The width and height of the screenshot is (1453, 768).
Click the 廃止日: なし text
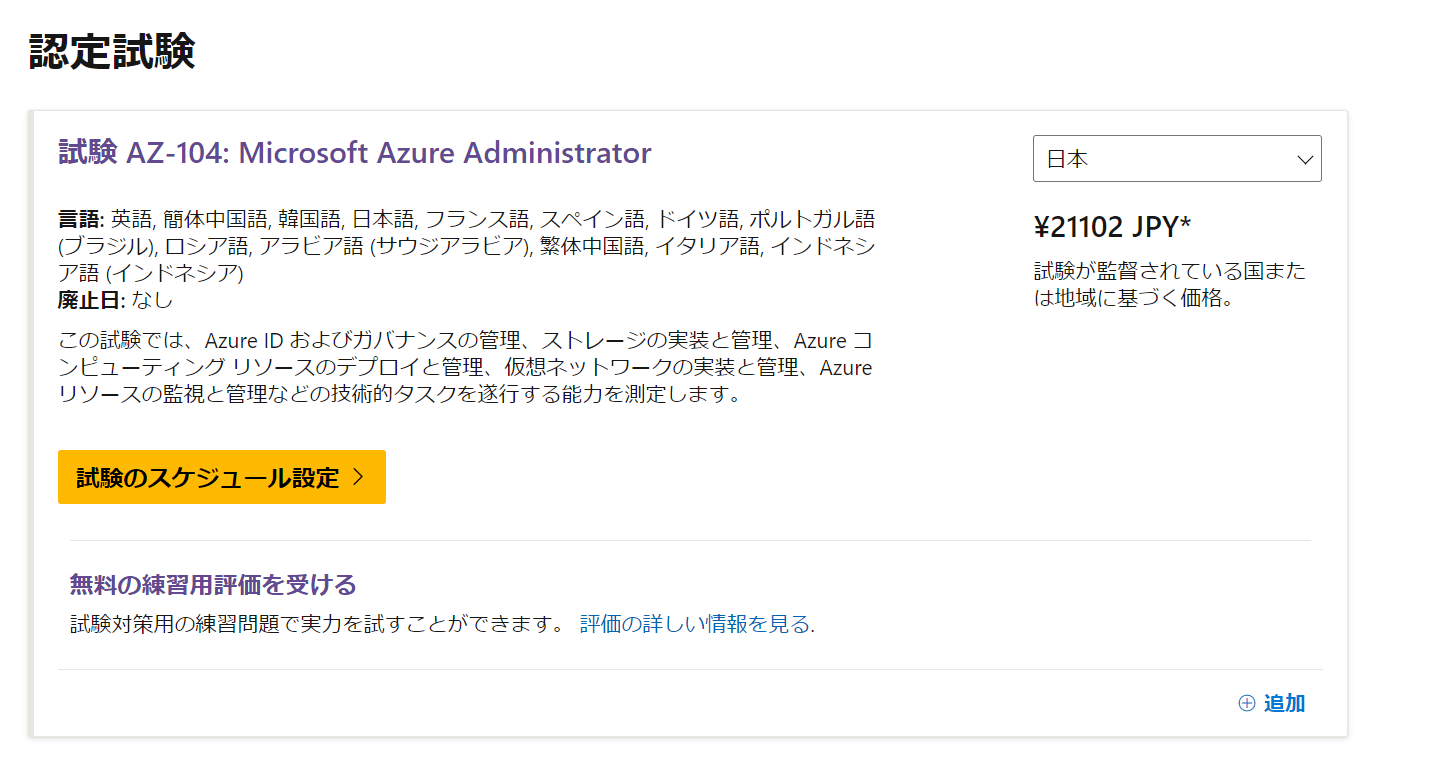click(115, 299)
